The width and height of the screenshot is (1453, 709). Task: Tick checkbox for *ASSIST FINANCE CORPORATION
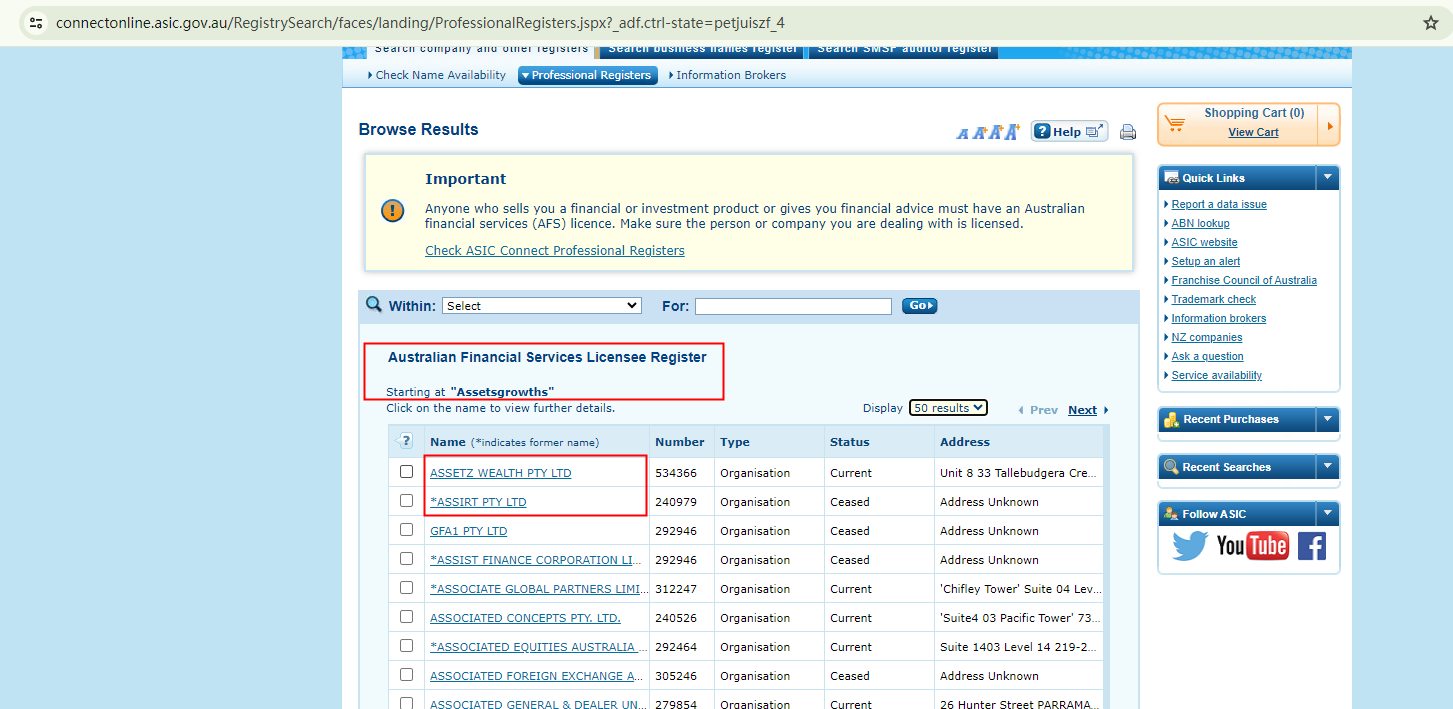point(406,559)
